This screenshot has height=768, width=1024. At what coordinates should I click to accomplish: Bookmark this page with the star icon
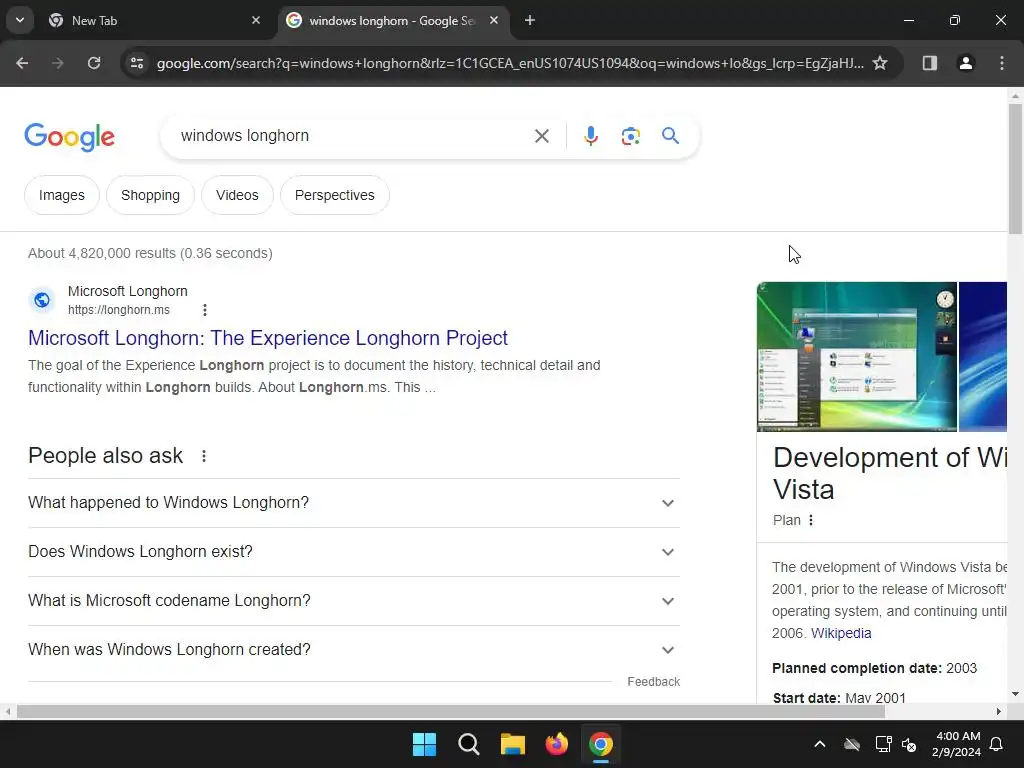pos(880,63)
